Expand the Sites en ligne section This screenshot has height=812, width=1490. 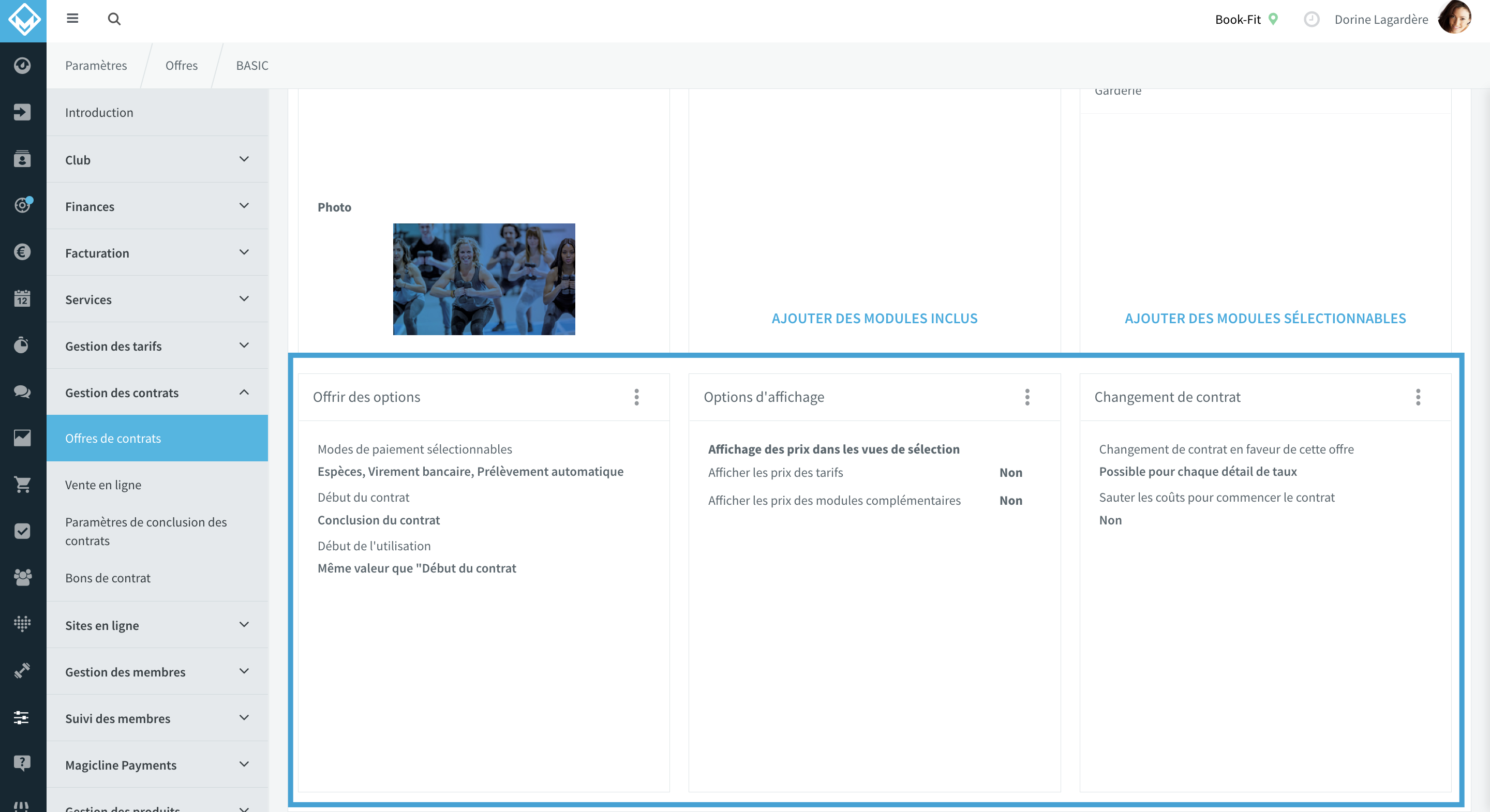click(157, 625)
